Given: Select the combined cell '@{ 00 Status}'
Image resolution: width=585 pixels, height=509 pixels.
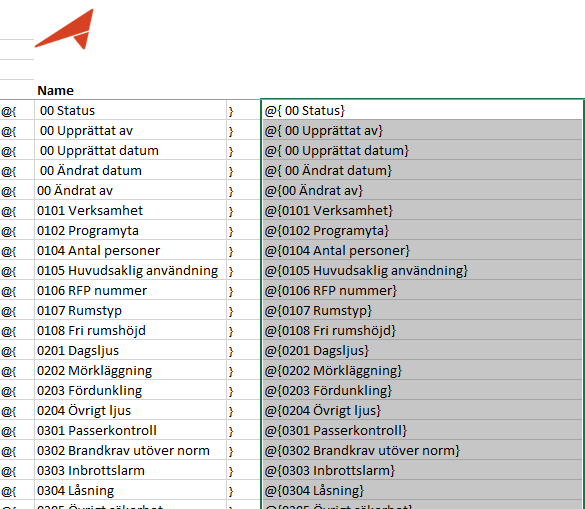Looking at the screenshot, I should [422, 110].
